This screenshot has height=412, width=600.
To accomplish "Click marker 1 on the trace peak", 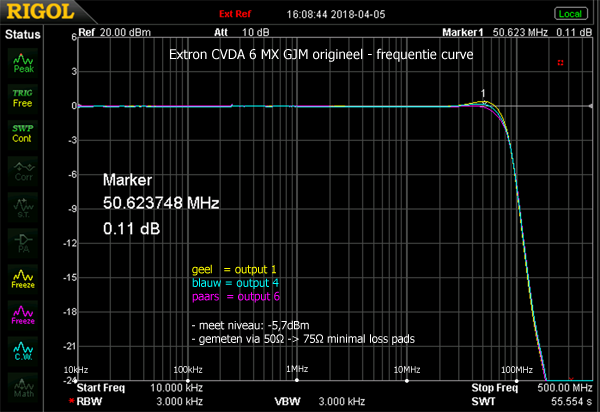I will click(484, 98).
